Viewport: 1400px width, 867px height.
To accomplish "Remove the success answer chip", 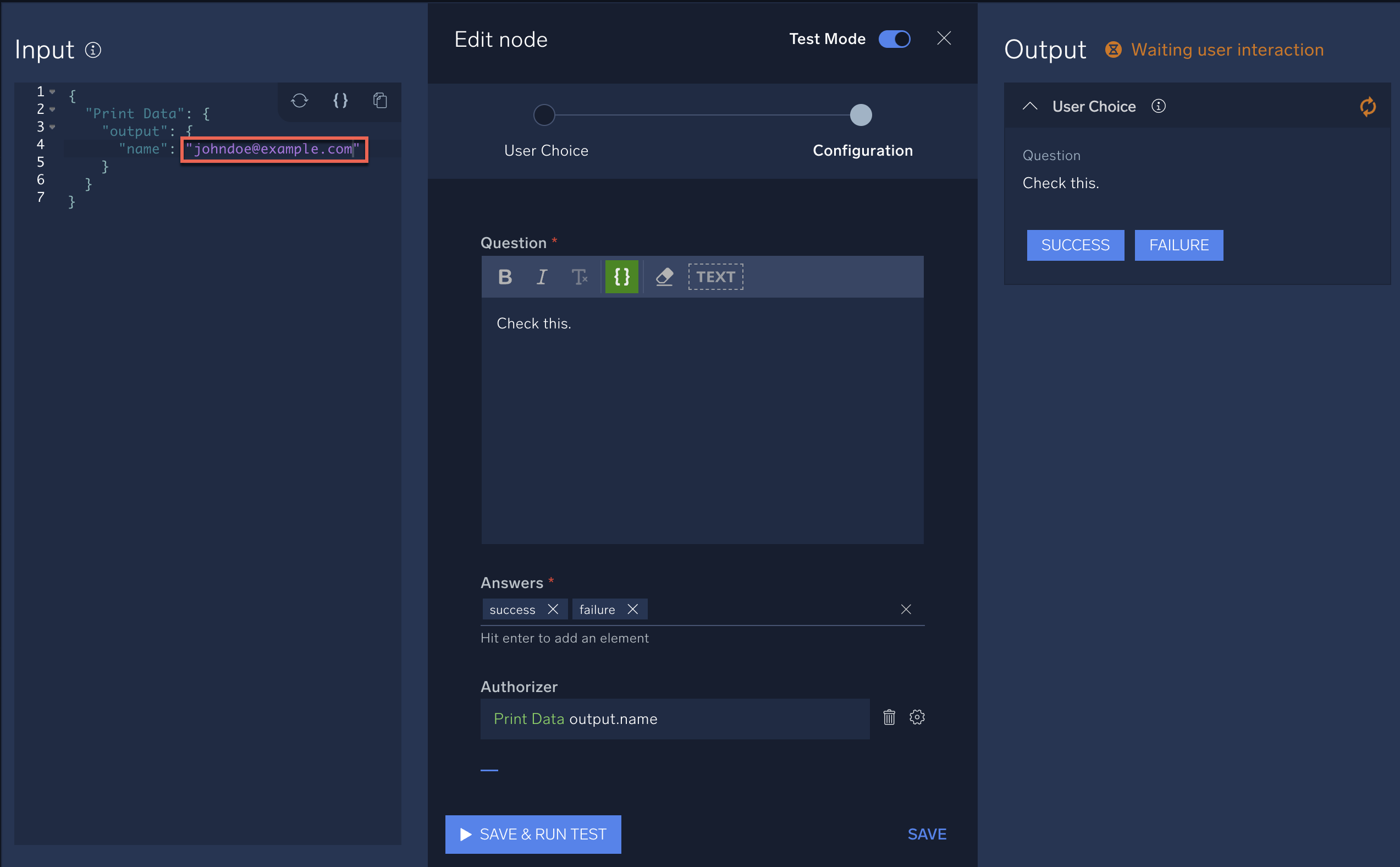I will (553, 609).
